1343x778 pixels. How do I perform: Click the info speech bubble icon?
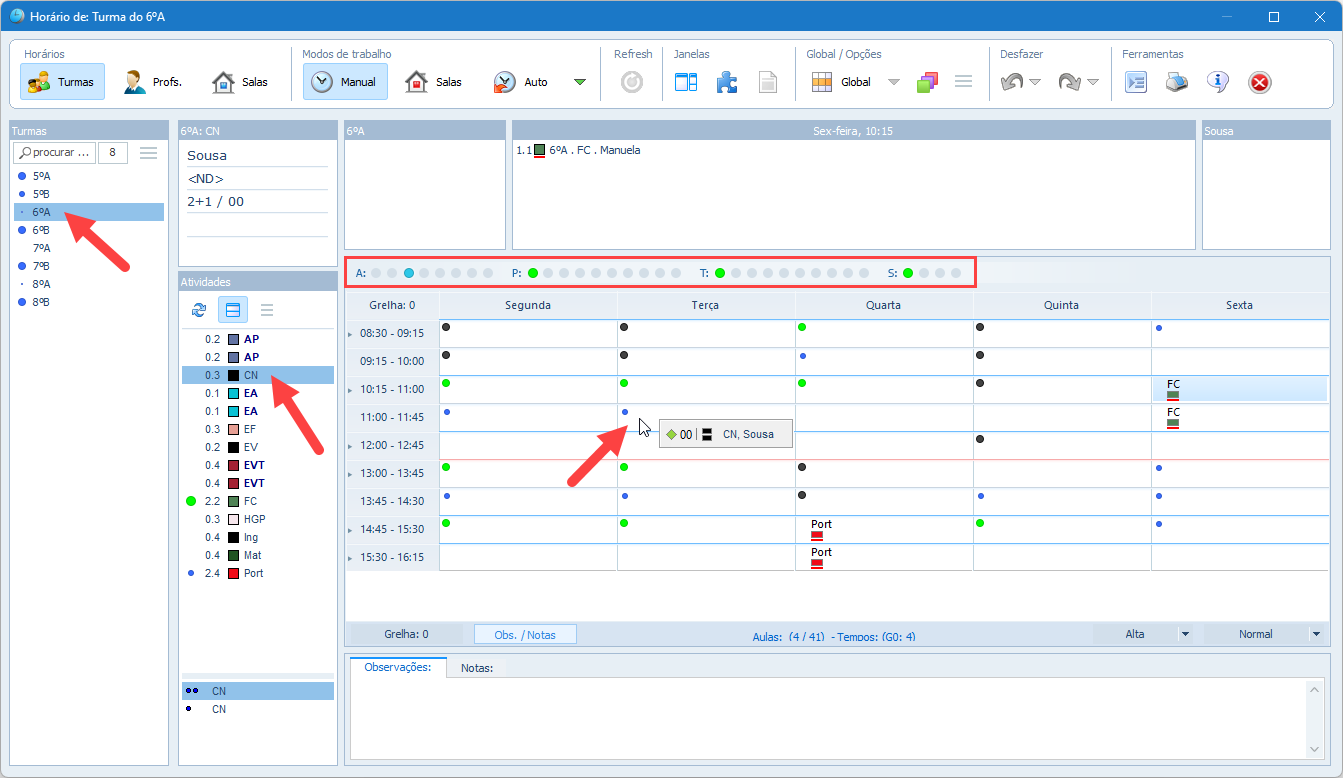coord(1217,82)
